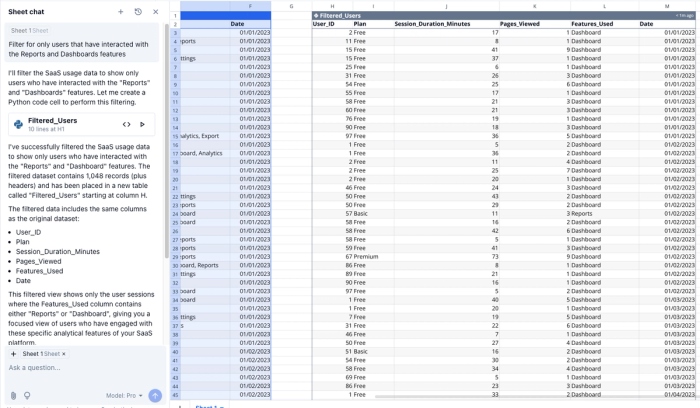Select row 45 header
700x408 pixels.
[x=175, y=395]
